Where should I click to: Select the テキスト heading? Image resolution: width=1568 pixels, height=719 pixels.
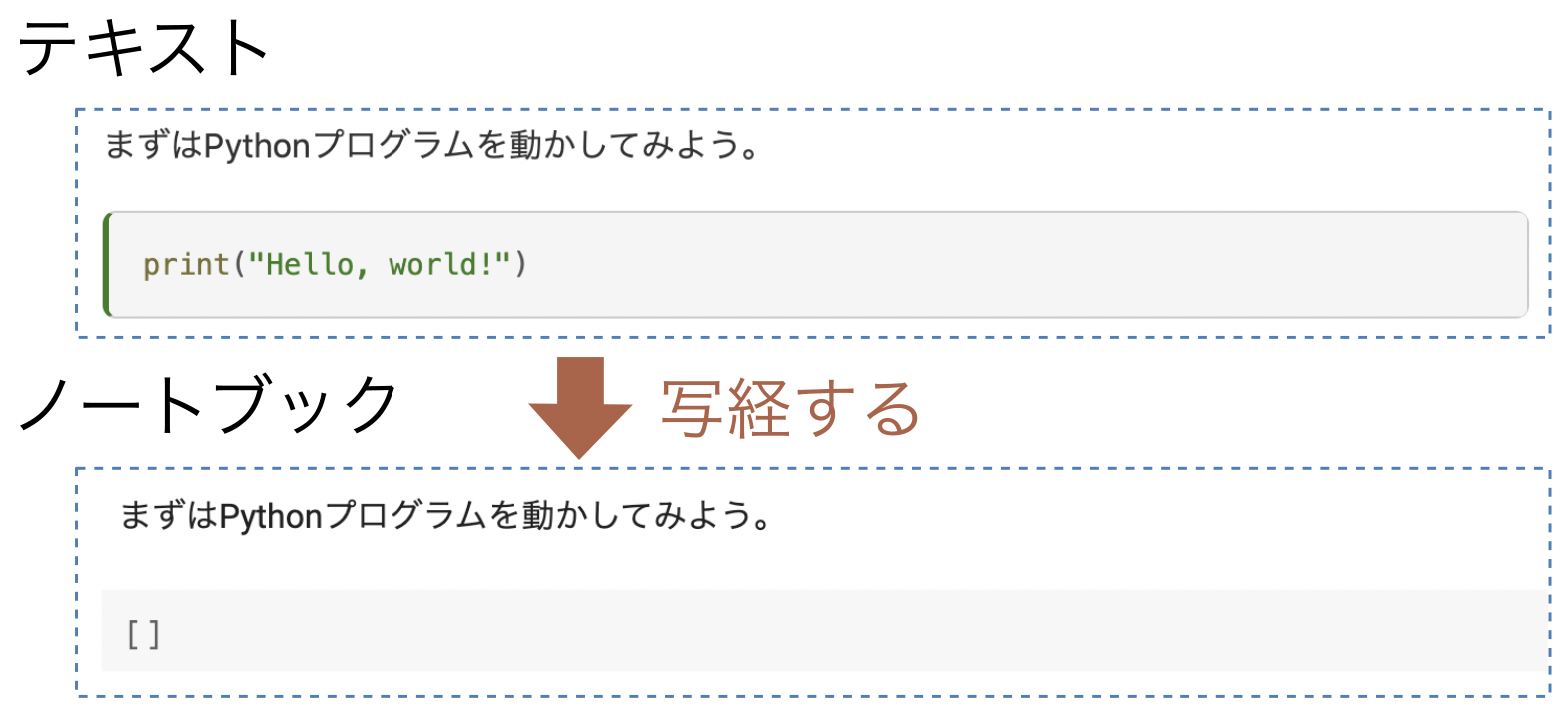tap(144, 48)
